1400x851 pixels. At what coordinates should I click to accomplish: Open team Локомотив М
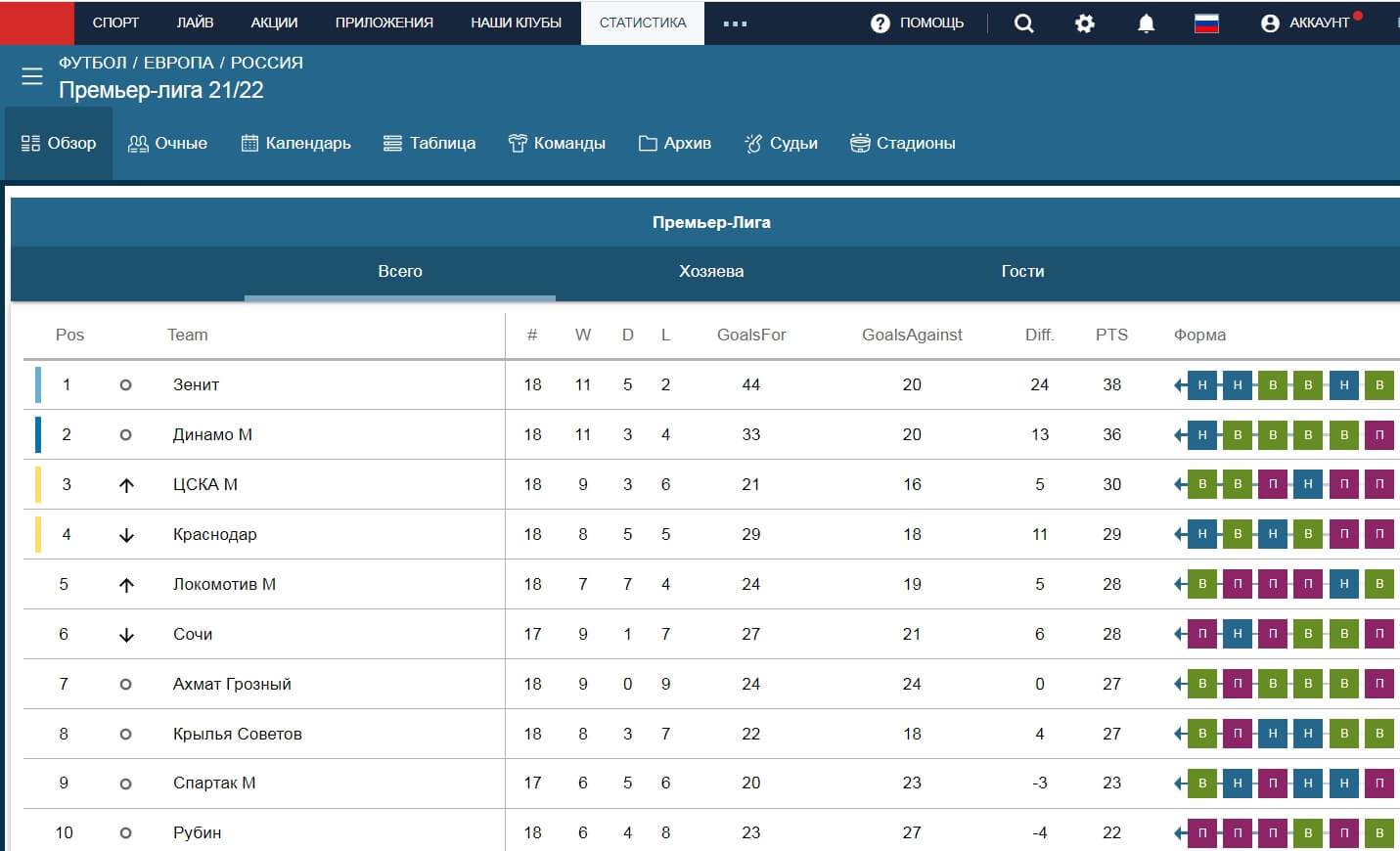coord(224,585)
